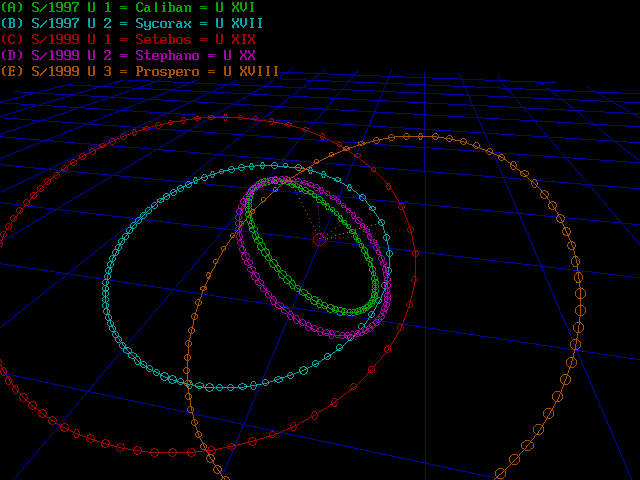Click the red central planet circle
Screen dimensions: 640x480
320,239
